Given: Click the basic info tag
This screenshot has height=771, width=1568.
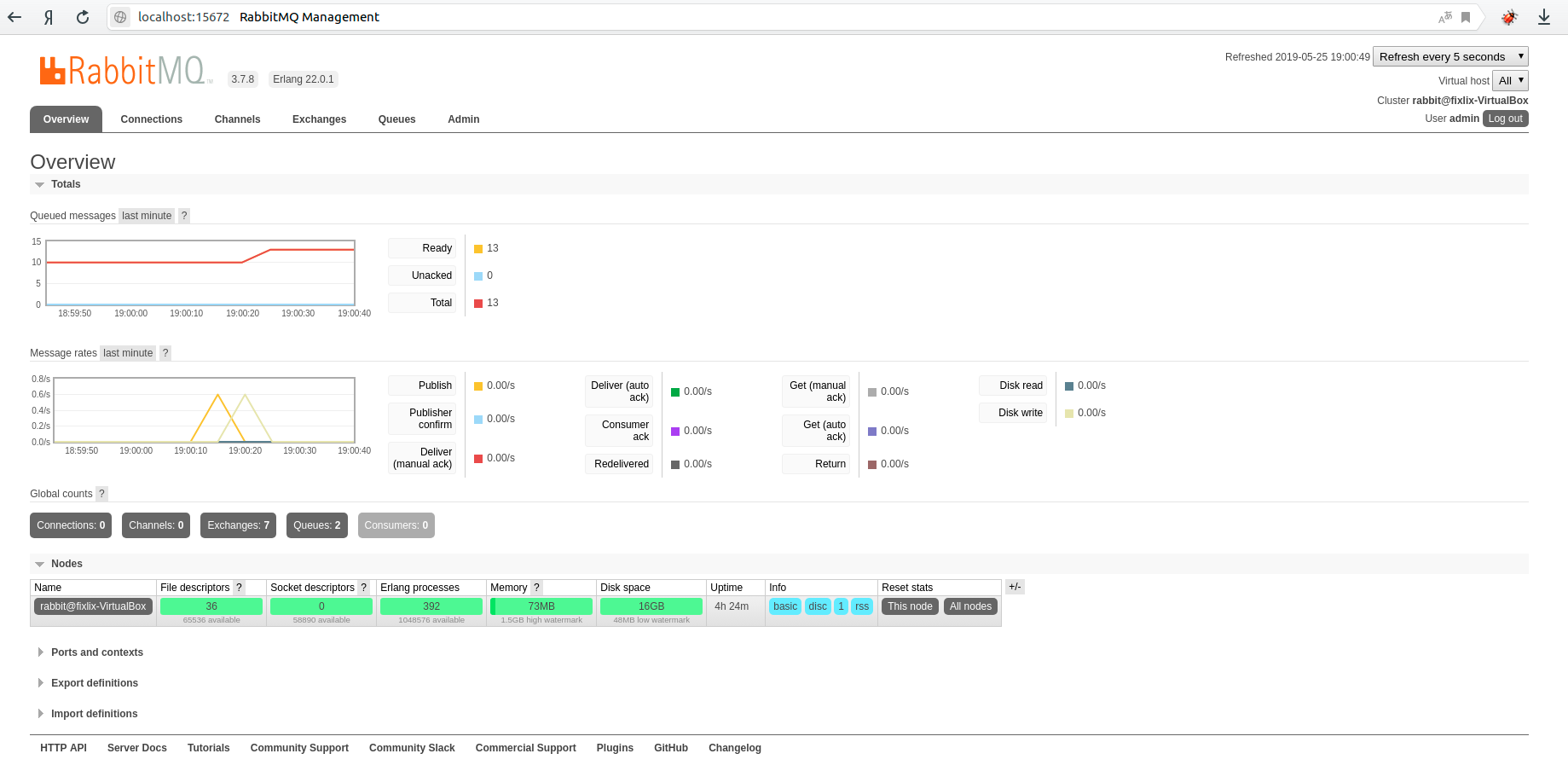Looking at the screenshot, I should coord(785,606).
